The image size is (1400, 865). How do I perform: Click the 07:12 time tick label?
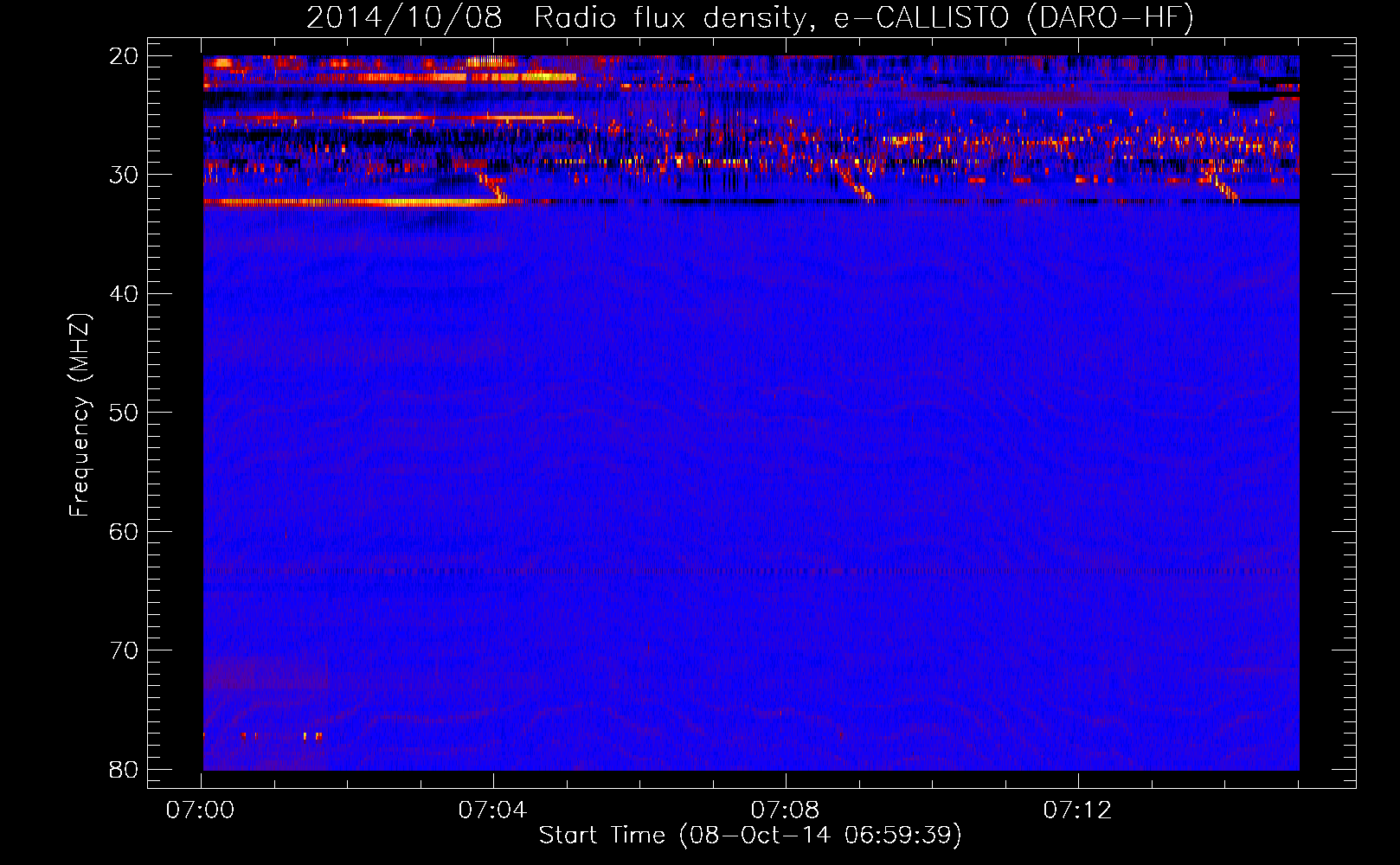[x=1077, y=811]
